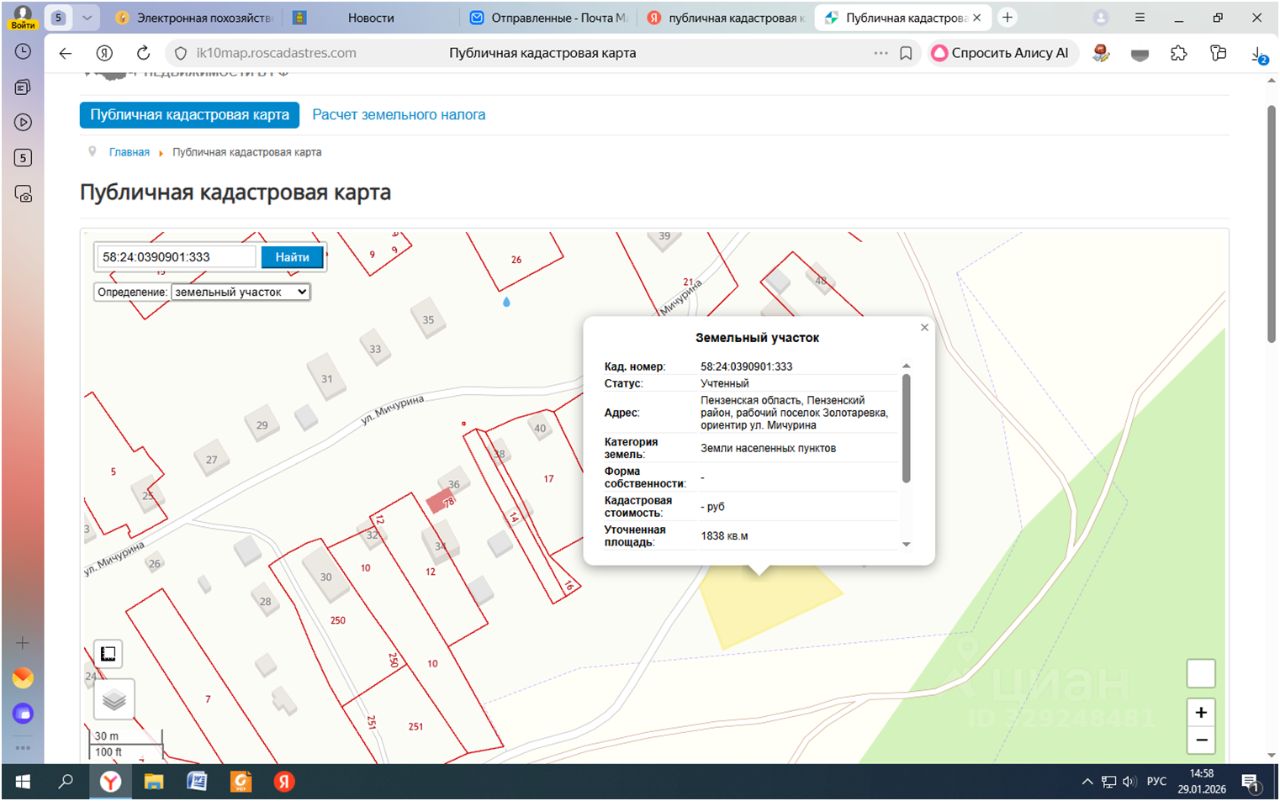Open the sidebar more options dots
This screenshot has width=1280, height=801.
click(x=22, y=748)
